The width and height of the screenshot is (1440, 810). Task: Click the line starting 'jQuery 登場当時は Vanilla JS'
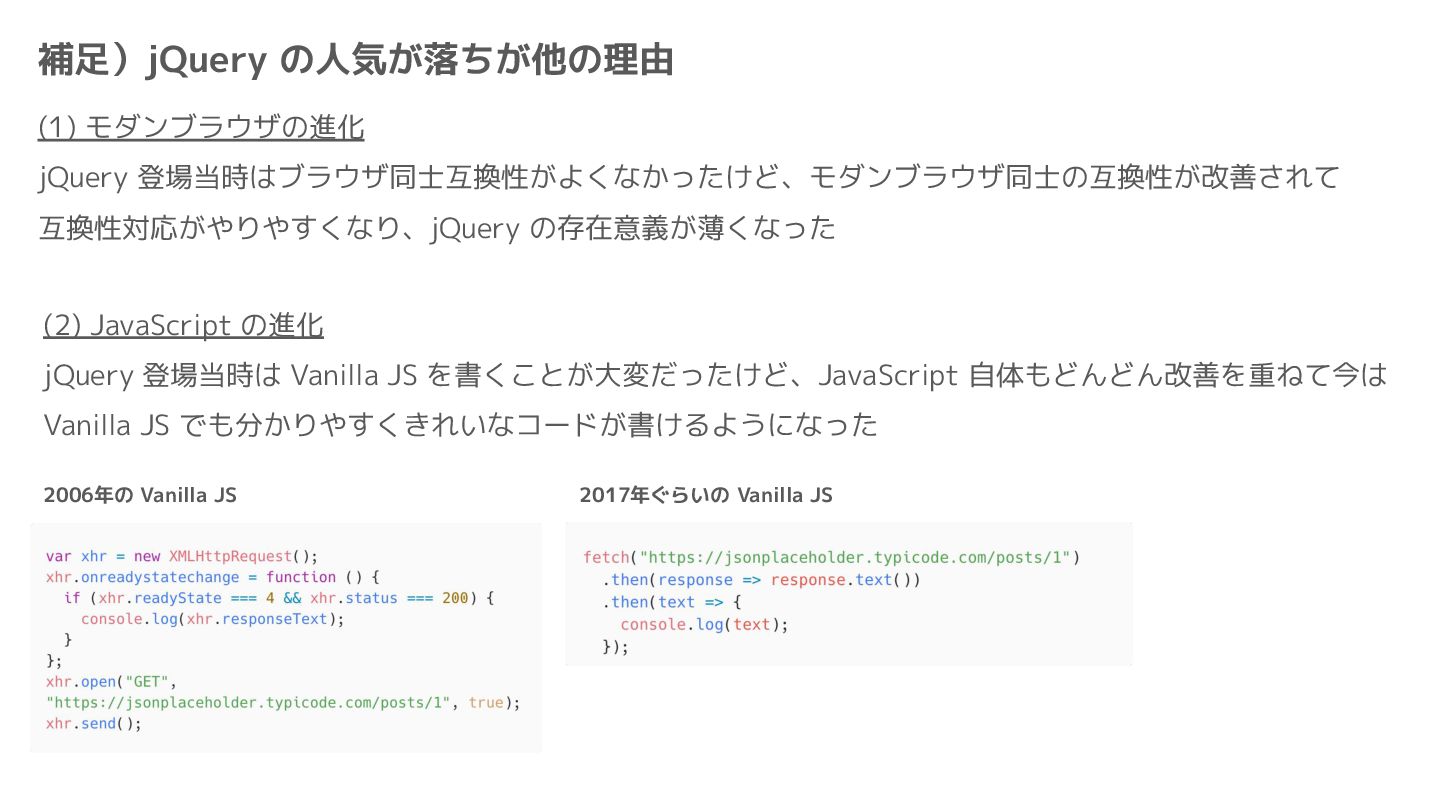click(x=717, y=376)
